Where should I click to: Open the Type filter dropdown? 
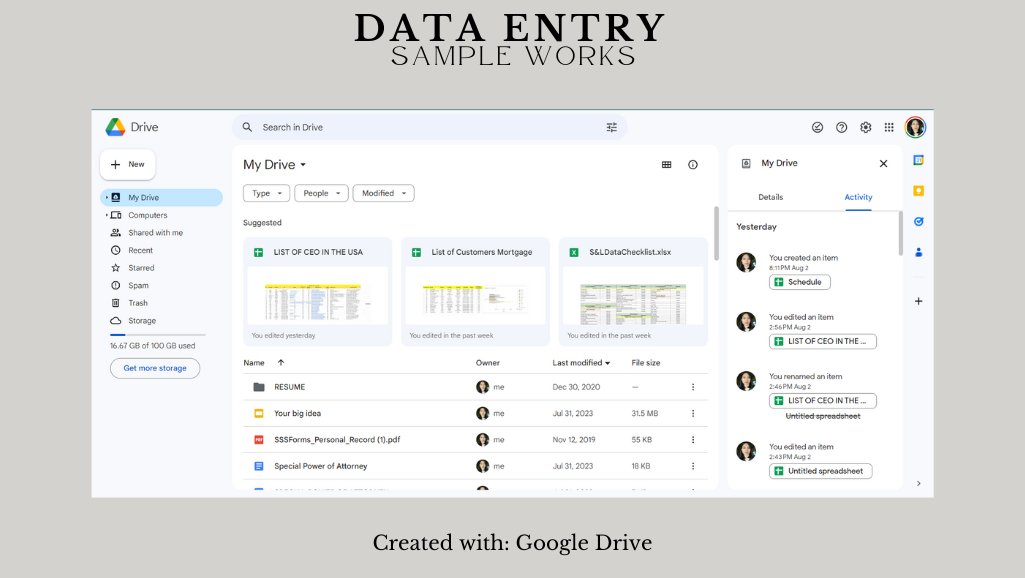tap(267, 194)
